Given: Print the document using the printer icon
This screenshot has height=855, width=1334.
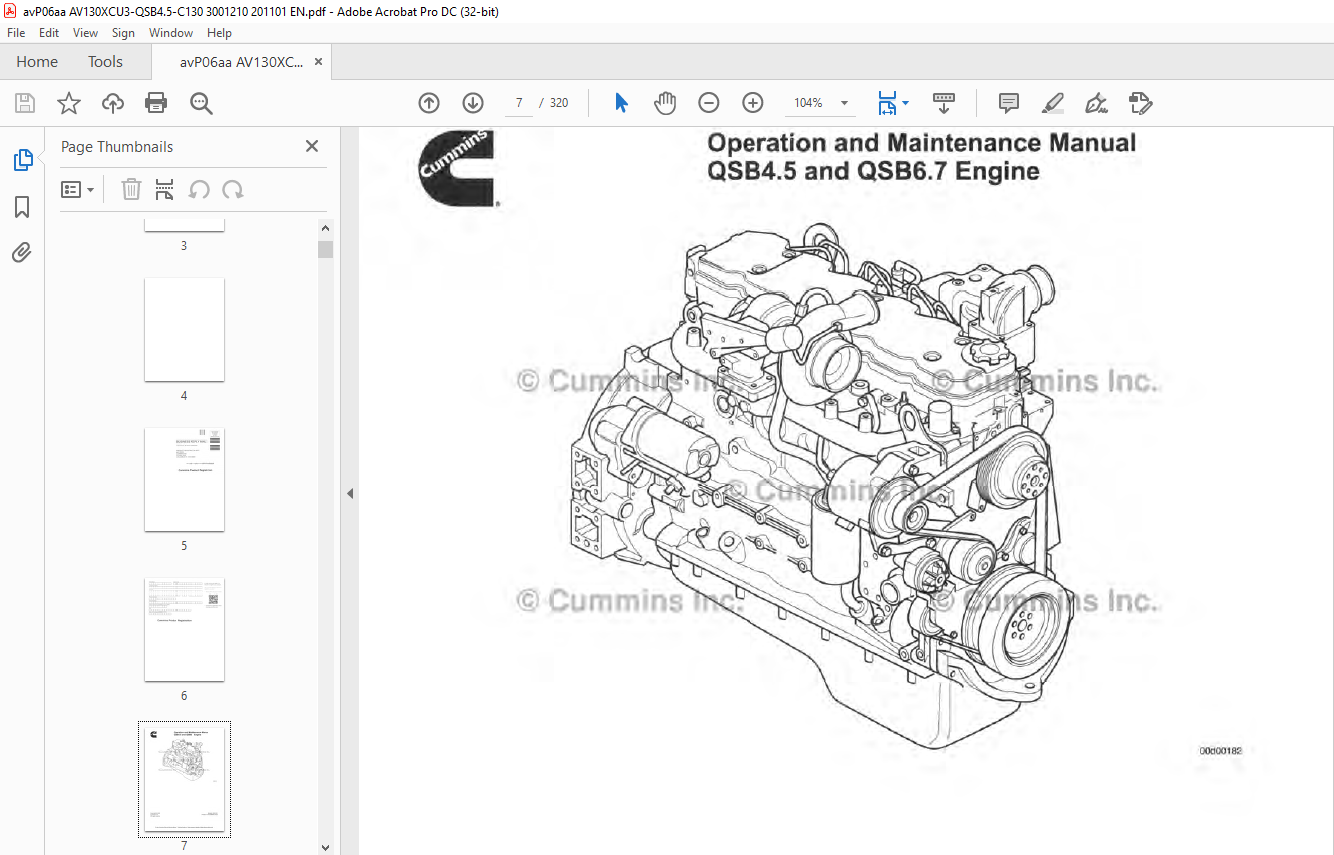Looking at the screenshot, I should tap(156, 103).
